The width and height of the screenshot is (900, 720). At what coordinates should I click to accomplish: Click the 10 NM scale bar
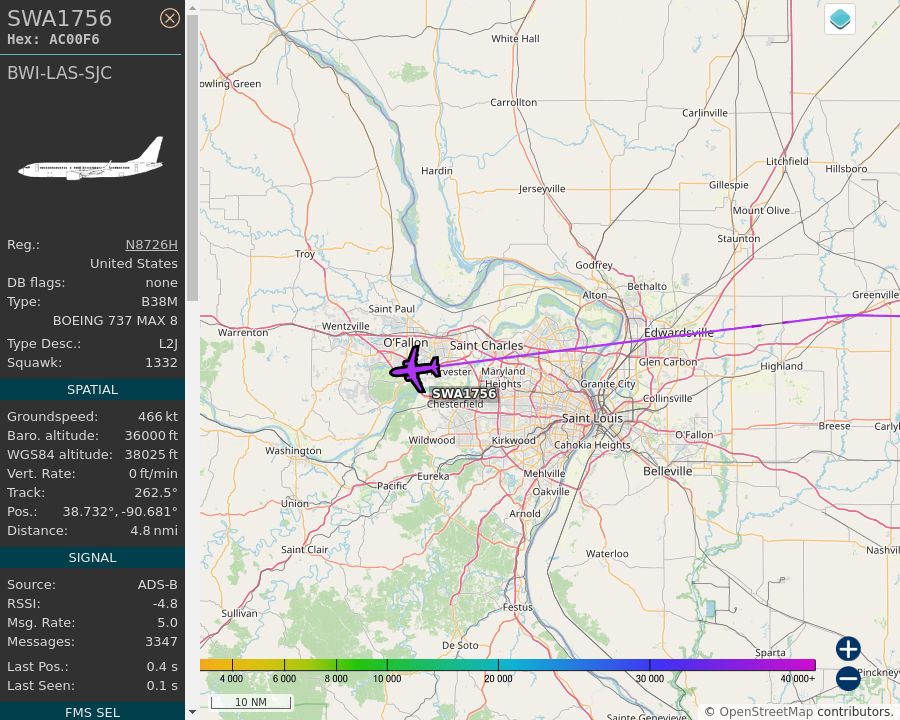coord(251,702)
